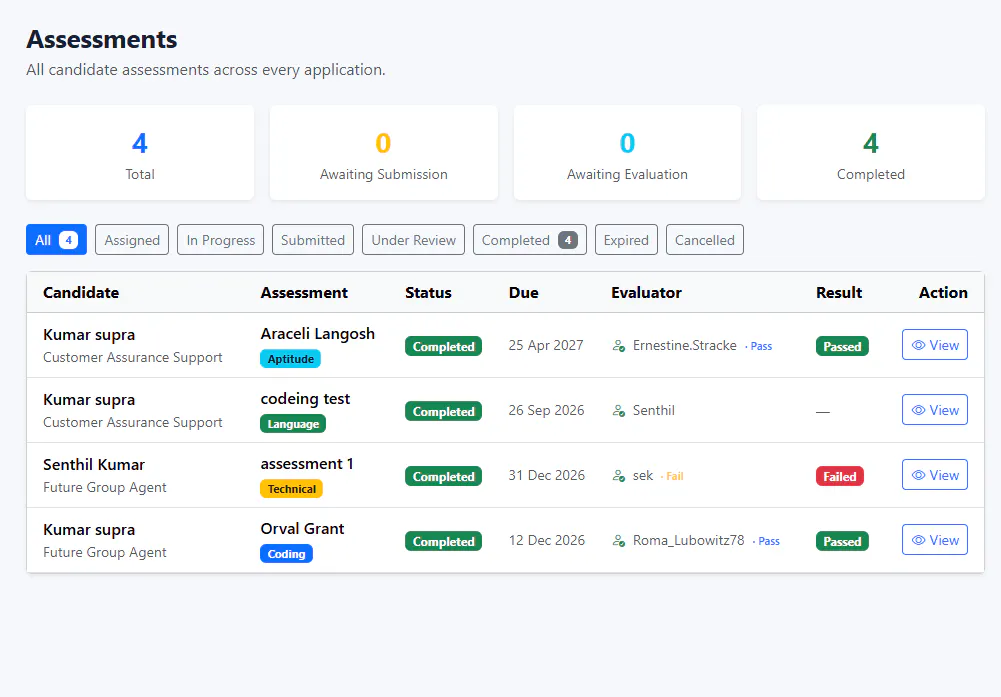Click the Language tag badge
The height and width of the screenshot is (697, 1001).
[293, 424]
